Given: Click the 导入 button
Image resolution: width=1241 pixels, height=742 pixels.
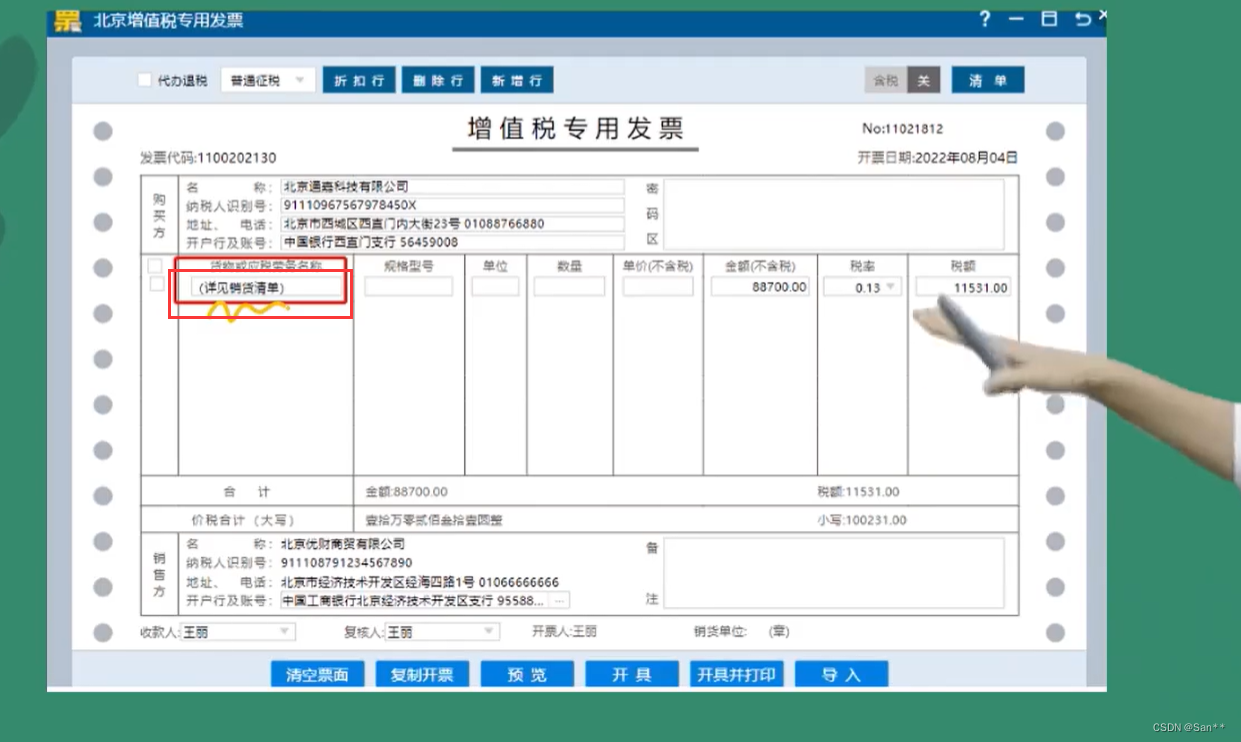Looking at the screenshot, I should (x=841, y=675).
